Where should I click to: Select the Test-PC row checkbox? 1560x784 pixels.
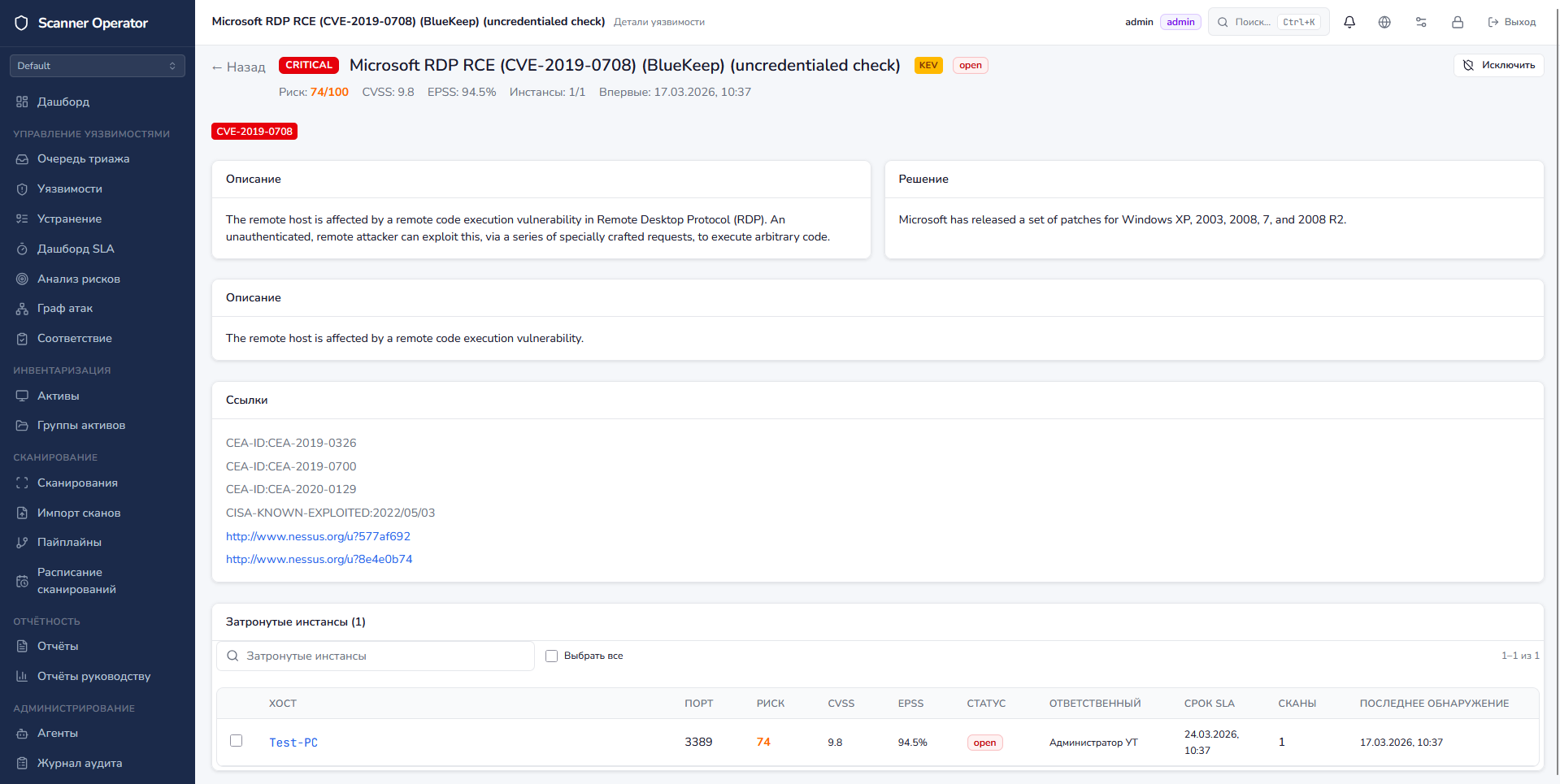(236, 741)
